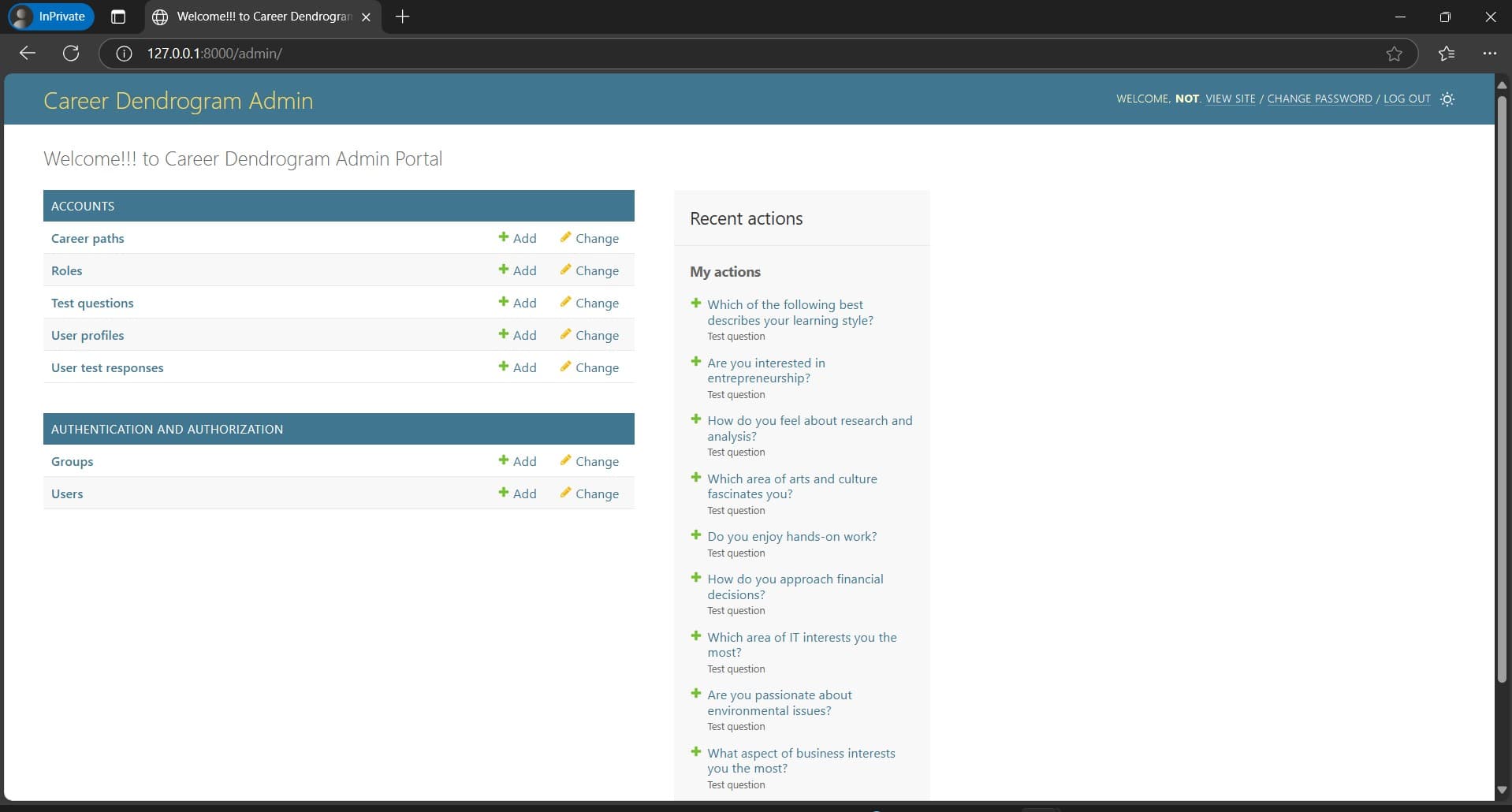Click the View Site link

pos(1231,99)
